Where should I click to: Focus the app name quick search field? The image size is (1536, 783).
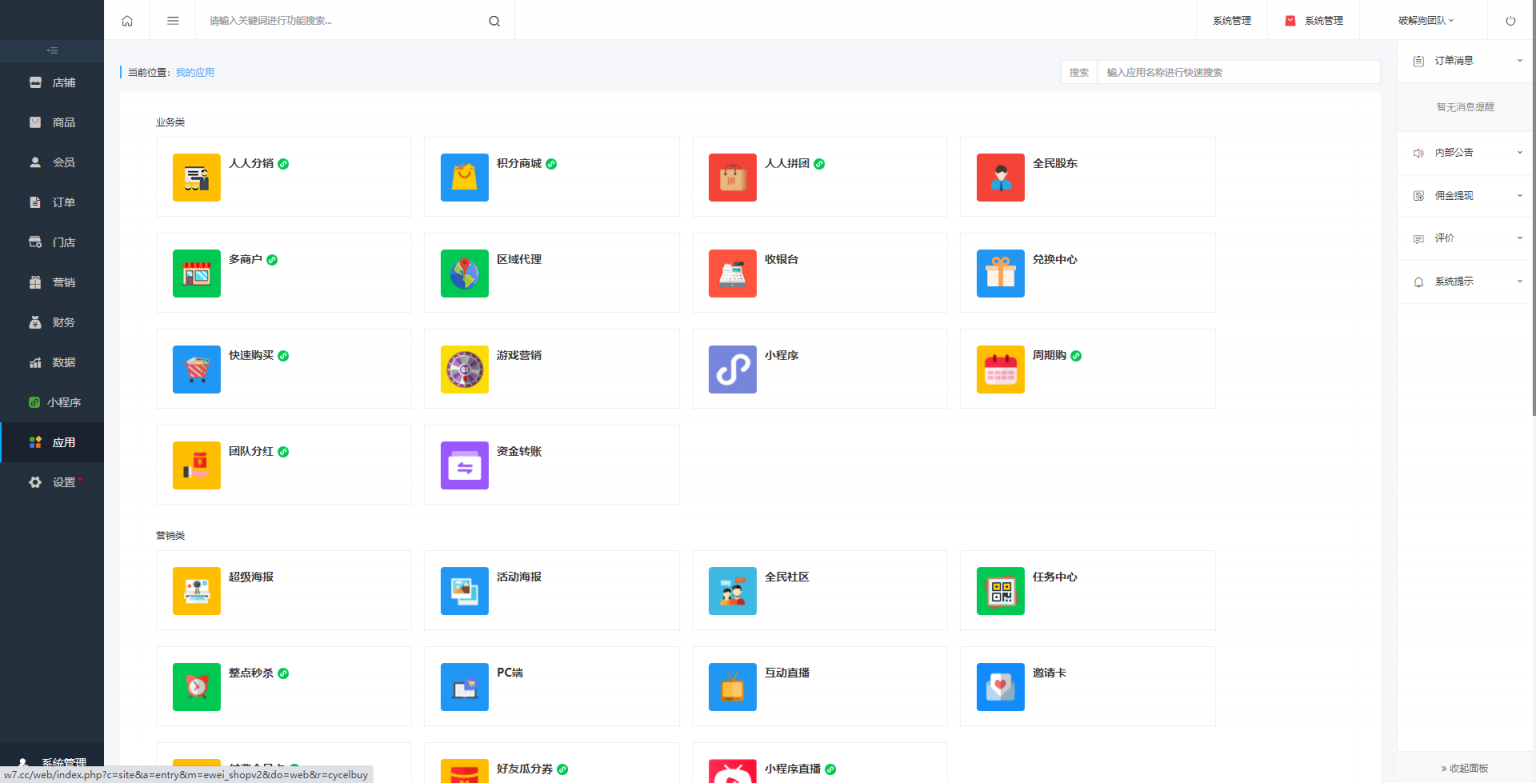[1238, 72]
